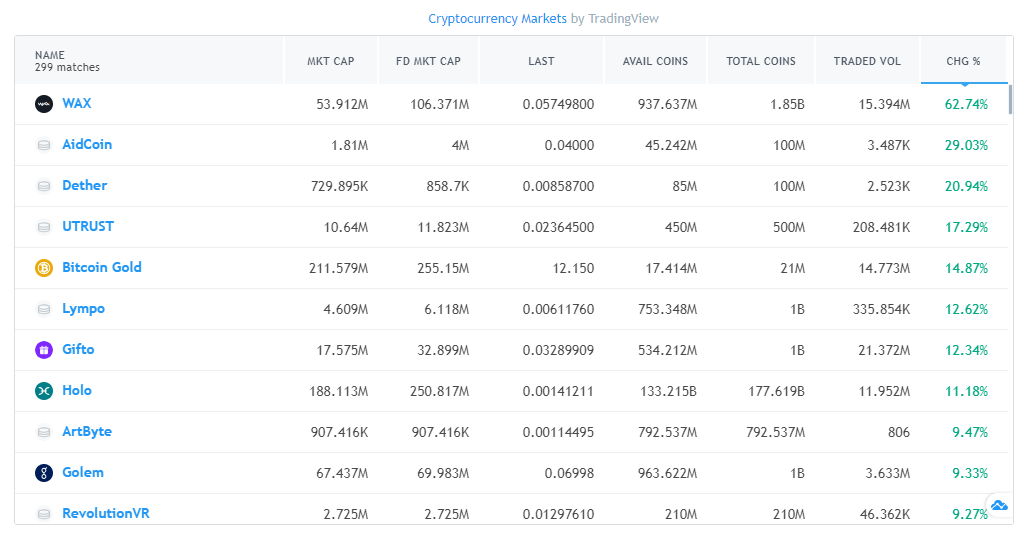Click the AidCoin placeholder coin icon
Image resolution: width=1030 pixels, height=538 pixels.
(x=43, y=145)
